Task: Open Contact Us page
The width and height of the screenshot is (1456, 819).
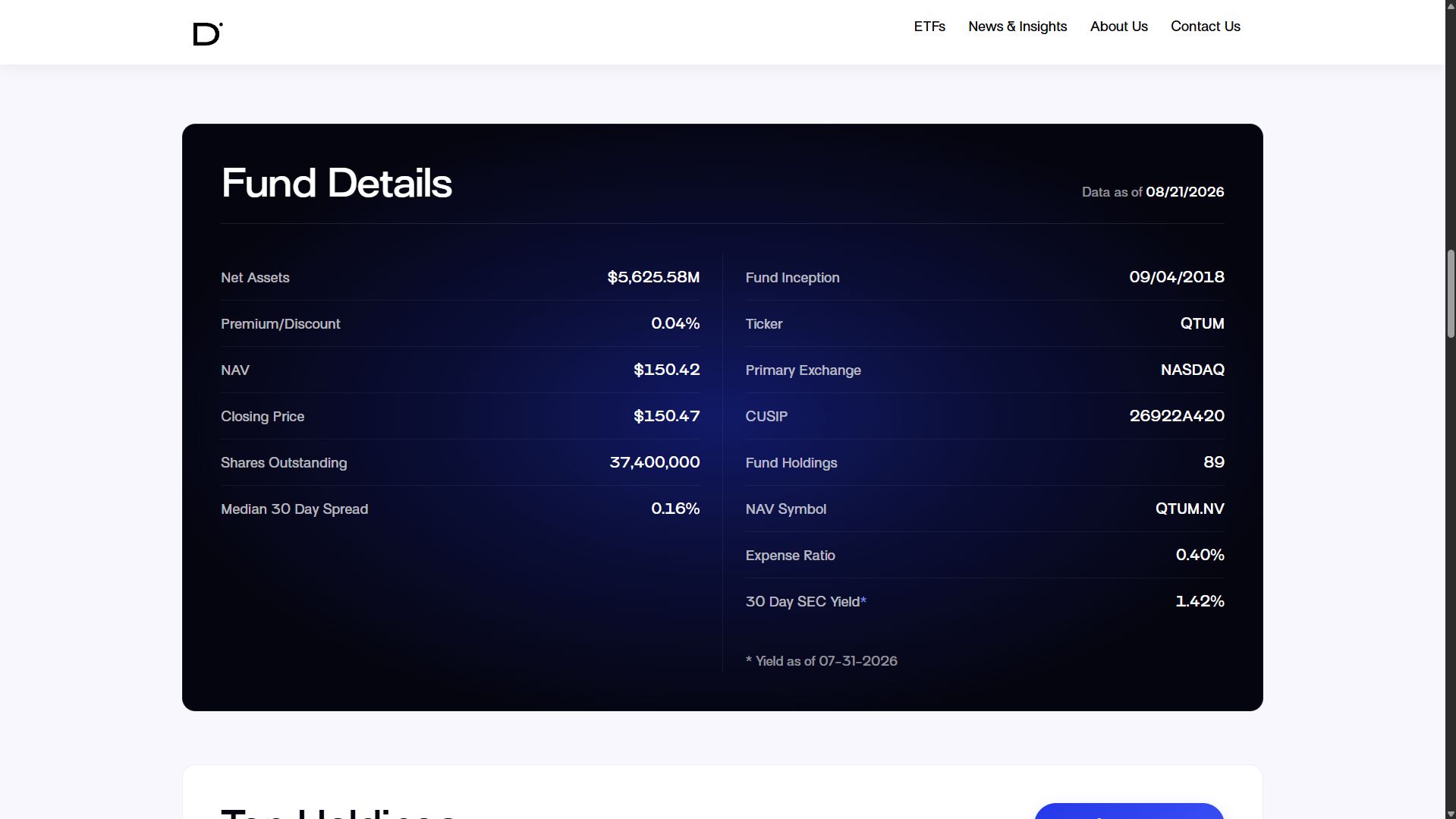Action: 1206,27
